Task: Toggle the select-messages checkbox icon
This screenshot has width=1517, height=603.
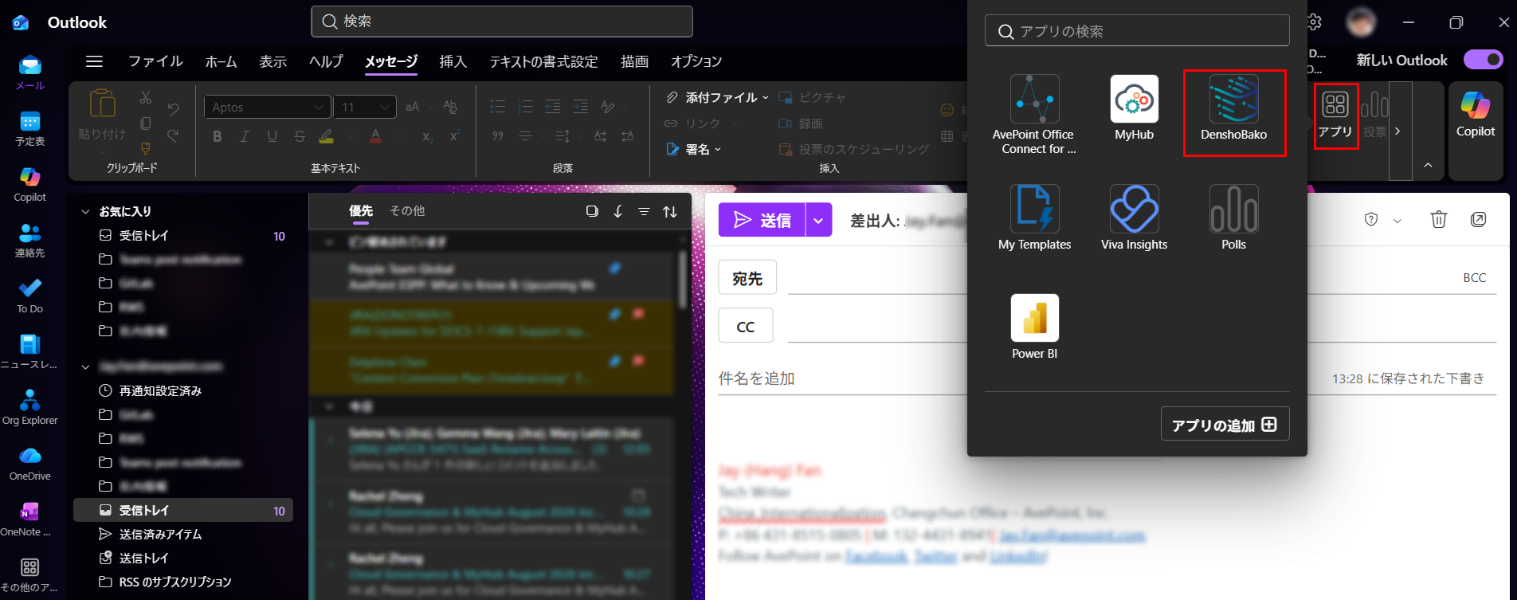Action: pyautogui.click(x=592, y=211)
